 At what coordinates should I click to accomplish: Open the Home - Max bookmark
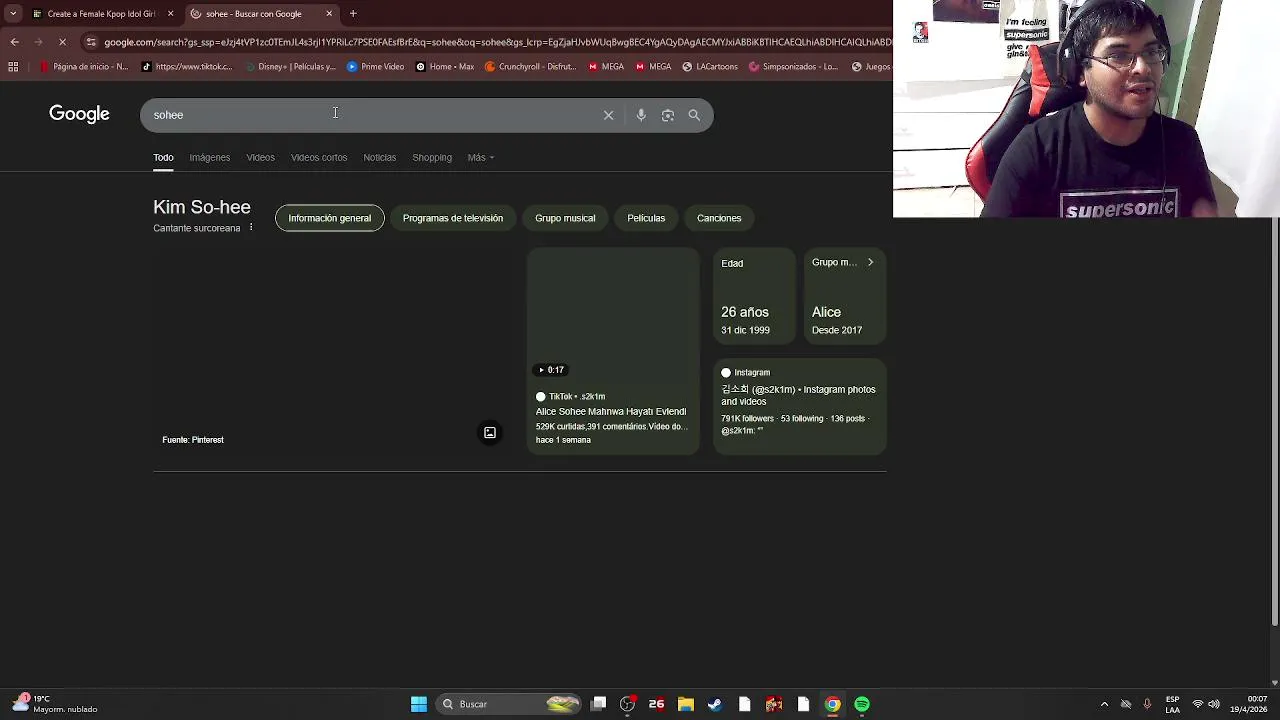point(444,67)
